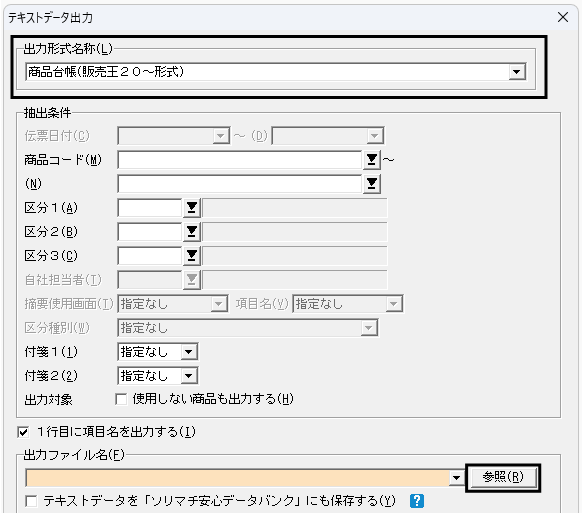
Task: Expand the 出力形式名称 dropdown list
Action: click(x=516, y=72)
